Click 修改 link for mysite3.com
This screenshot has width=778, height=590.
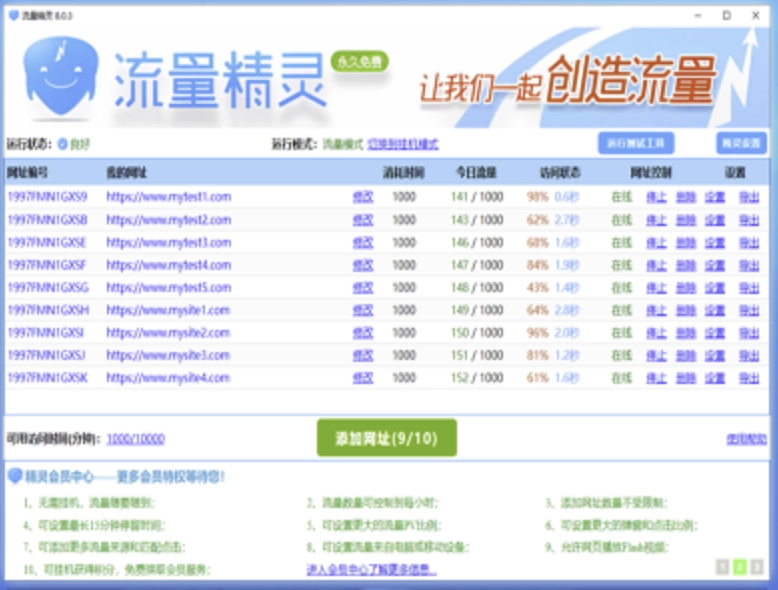[x=363, y=355]
